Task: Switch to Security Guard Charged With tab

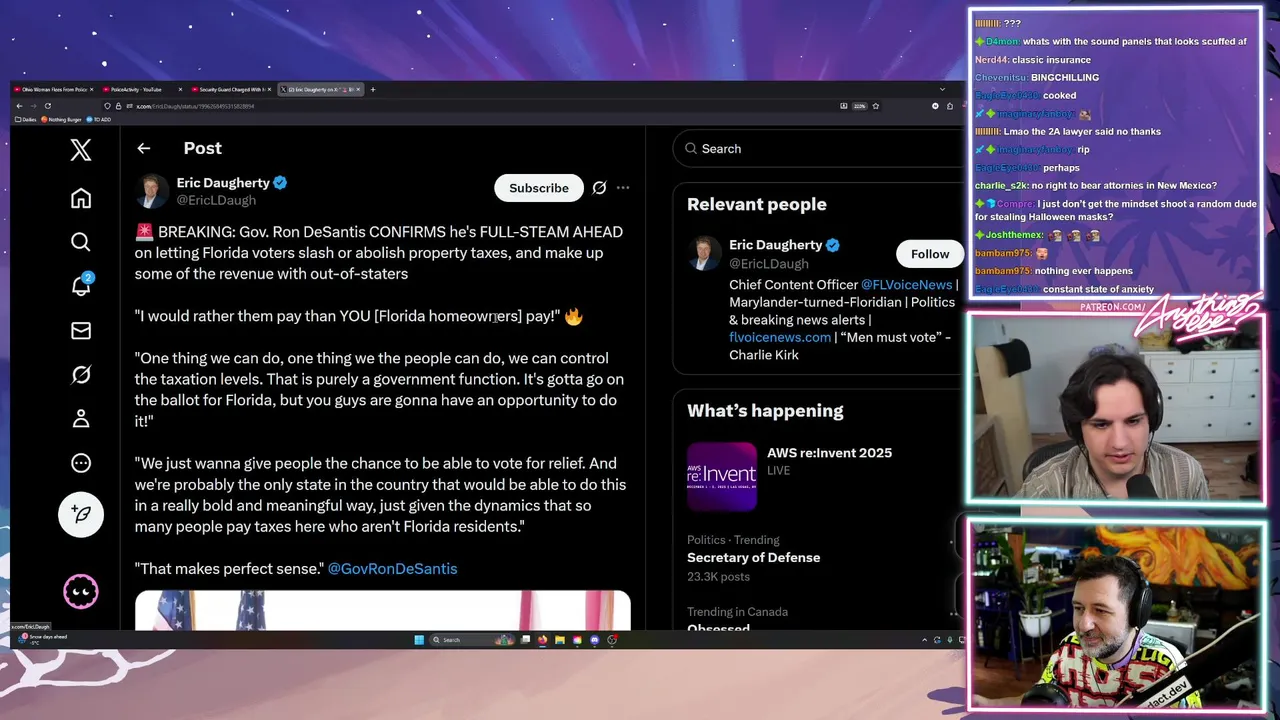Action: click(229, 89)
